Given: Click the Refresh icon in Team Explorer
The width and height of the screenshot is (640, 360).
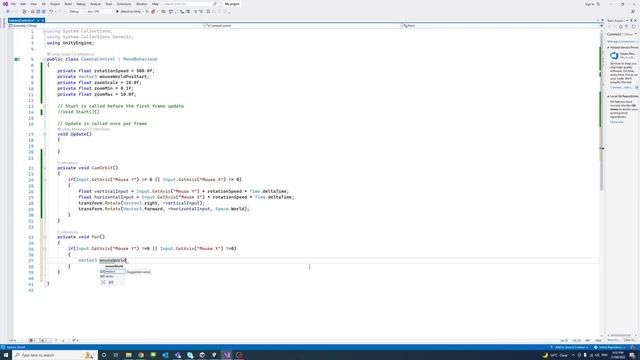Looking at the screenshot, I should coord(633,27).
